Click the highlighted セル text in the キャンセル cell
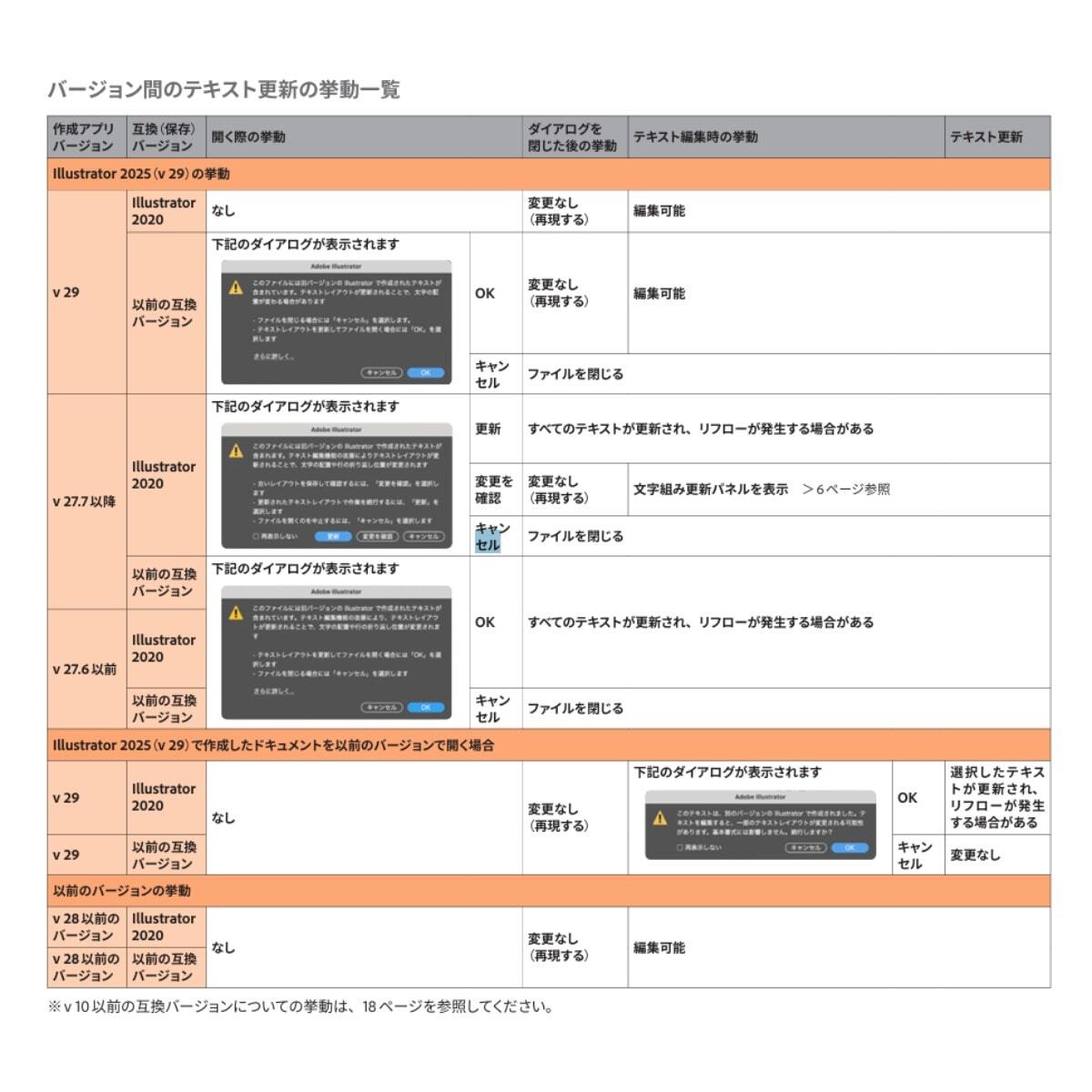 click(488, 545)
